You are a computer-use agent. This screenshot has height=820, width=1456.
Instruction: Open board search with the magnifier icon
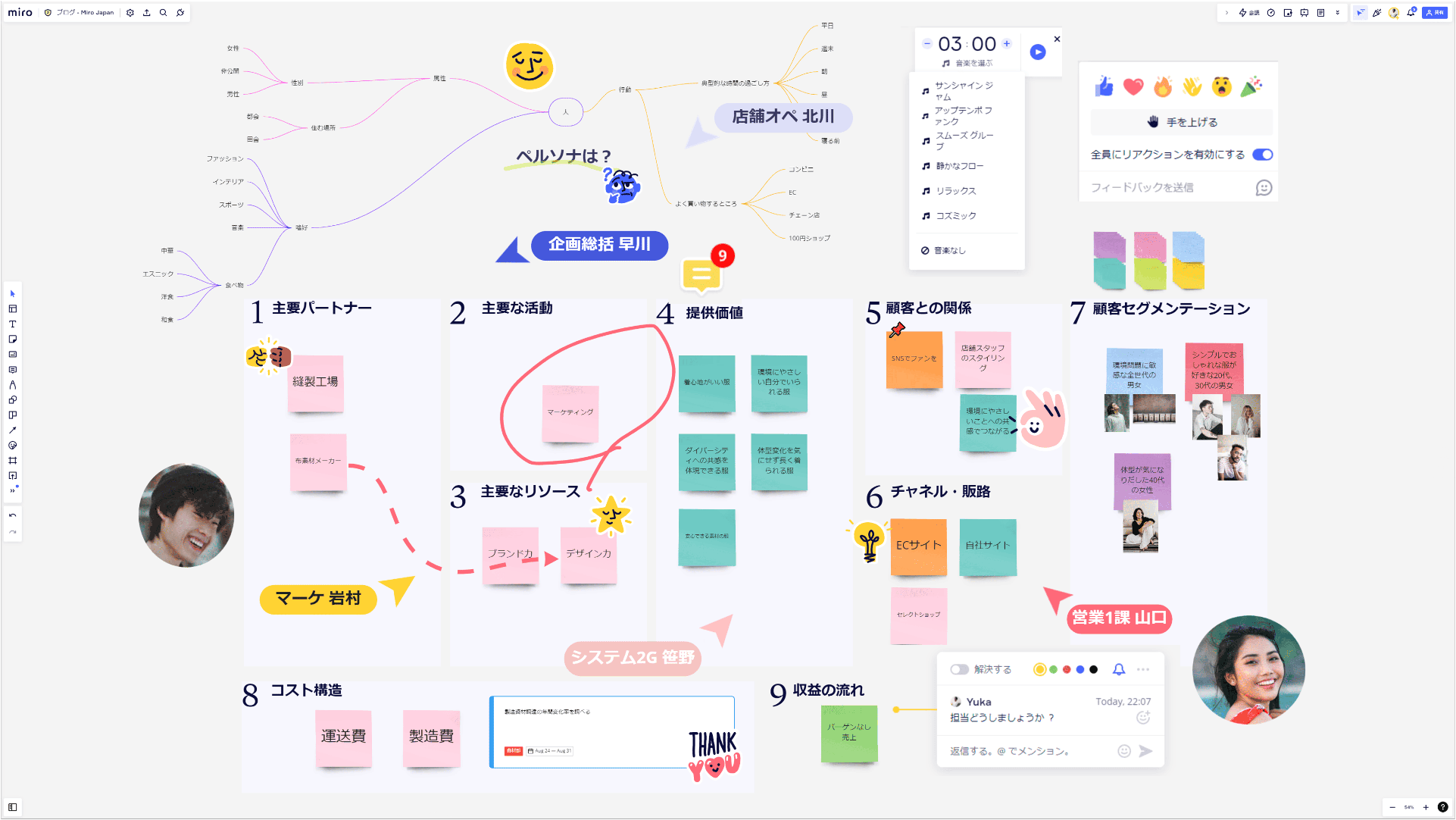162,12
